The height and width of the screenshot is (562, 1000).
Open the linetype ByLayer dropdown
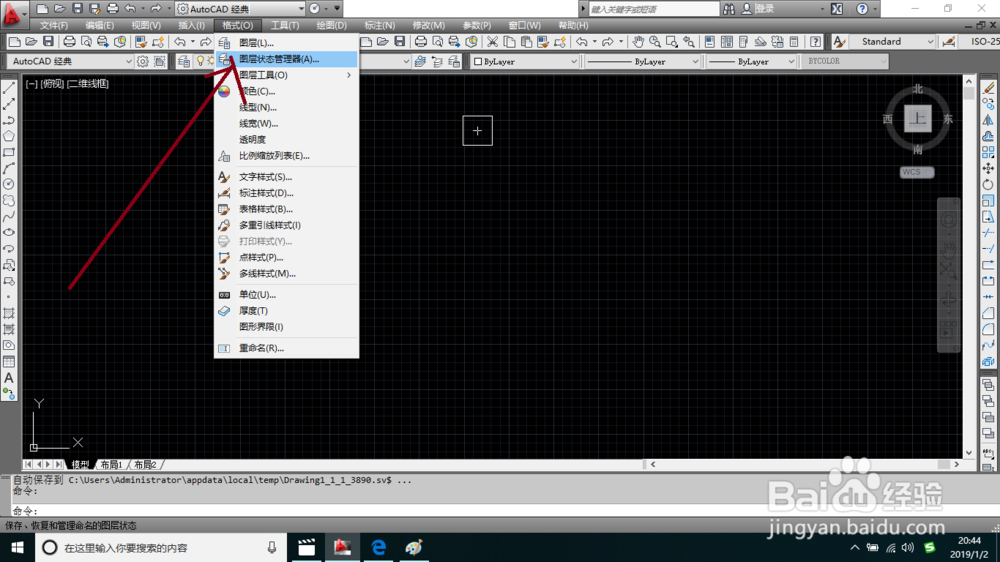pos(643,61)
